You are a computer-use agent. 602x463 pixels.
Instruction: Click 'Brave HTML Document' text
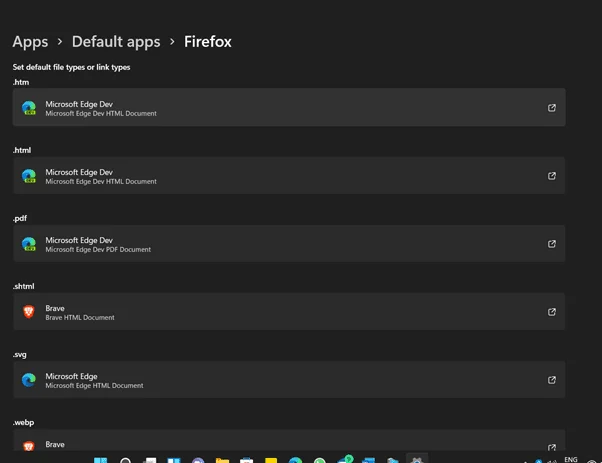point(80,317)
